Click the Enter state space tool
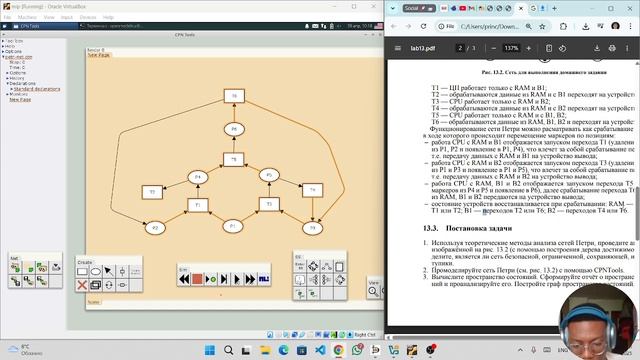Viewport: 640px width, 360px height. (x=299, y=267)
